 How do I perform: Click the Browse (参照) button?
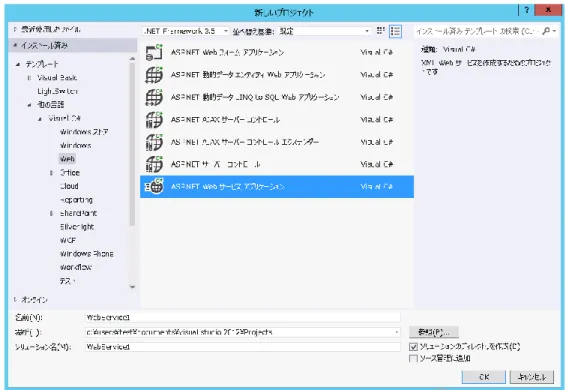pos(434,332)
